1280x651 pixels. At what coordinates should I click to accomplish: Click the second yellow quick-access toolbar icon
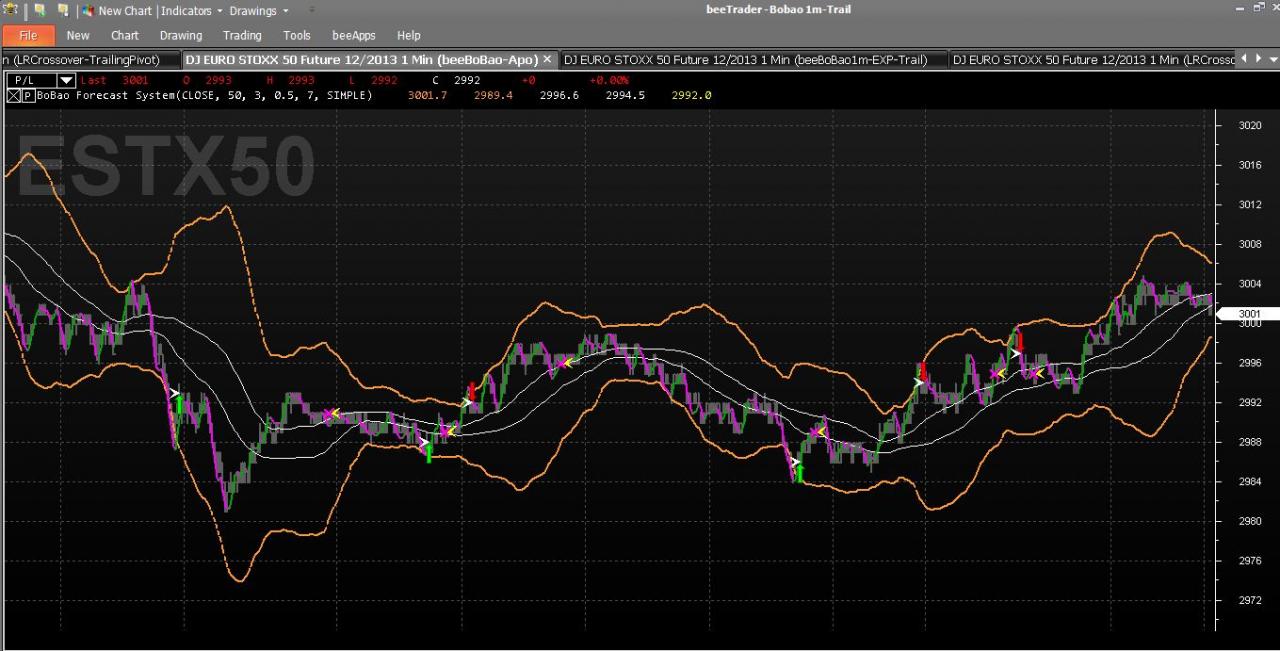point(63,10)
